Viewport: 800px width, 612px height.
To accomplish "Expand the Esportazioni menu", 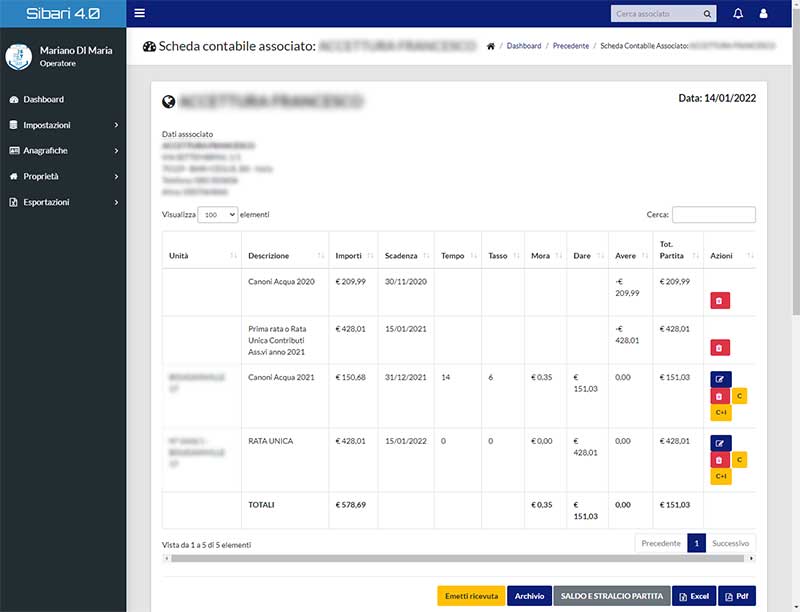I will [x=63, y=202].
